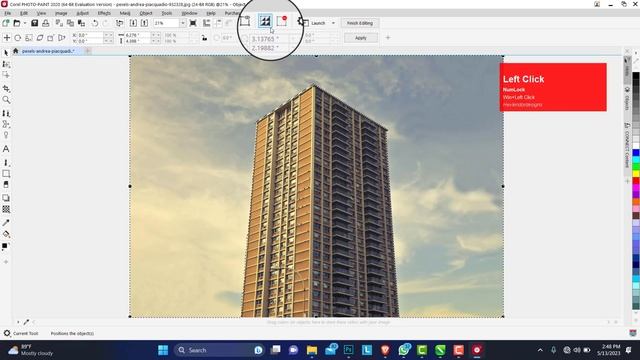Viewport: 640px width, 360px height.
Task: Click the New document icon
Action: (6, 23)
